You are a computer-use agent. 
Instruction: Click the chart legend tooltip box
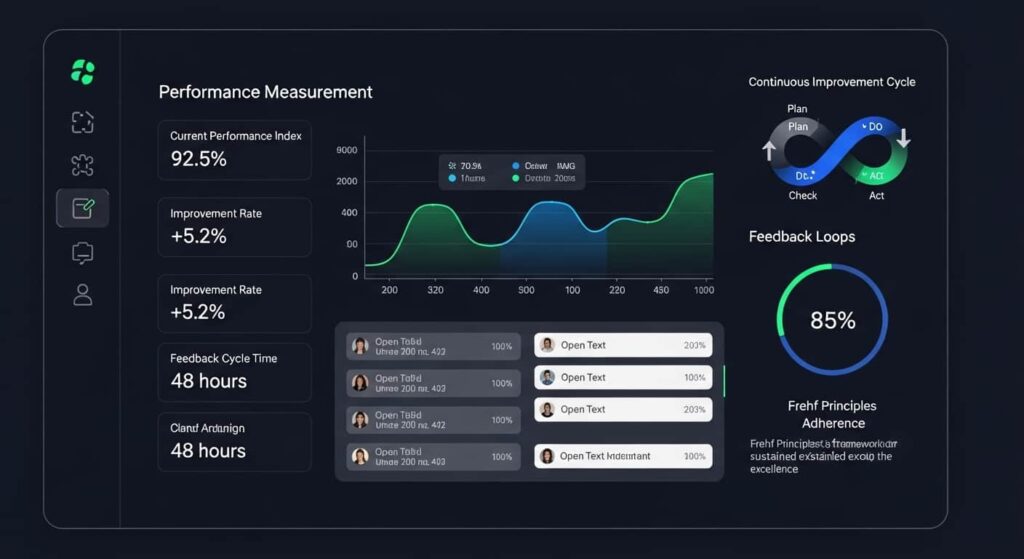click(x=511, y=171)
